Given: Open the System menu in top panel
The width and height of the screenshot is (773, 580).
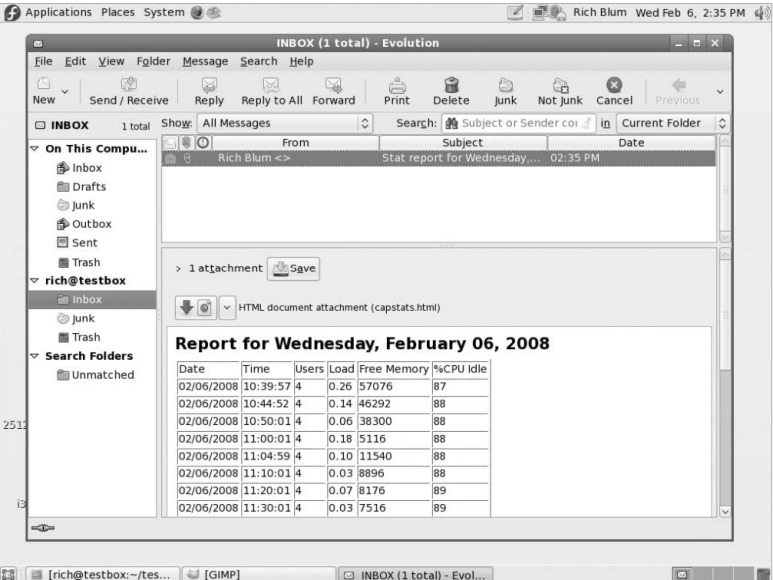Looking at the screenshot, I should (164, 12).
